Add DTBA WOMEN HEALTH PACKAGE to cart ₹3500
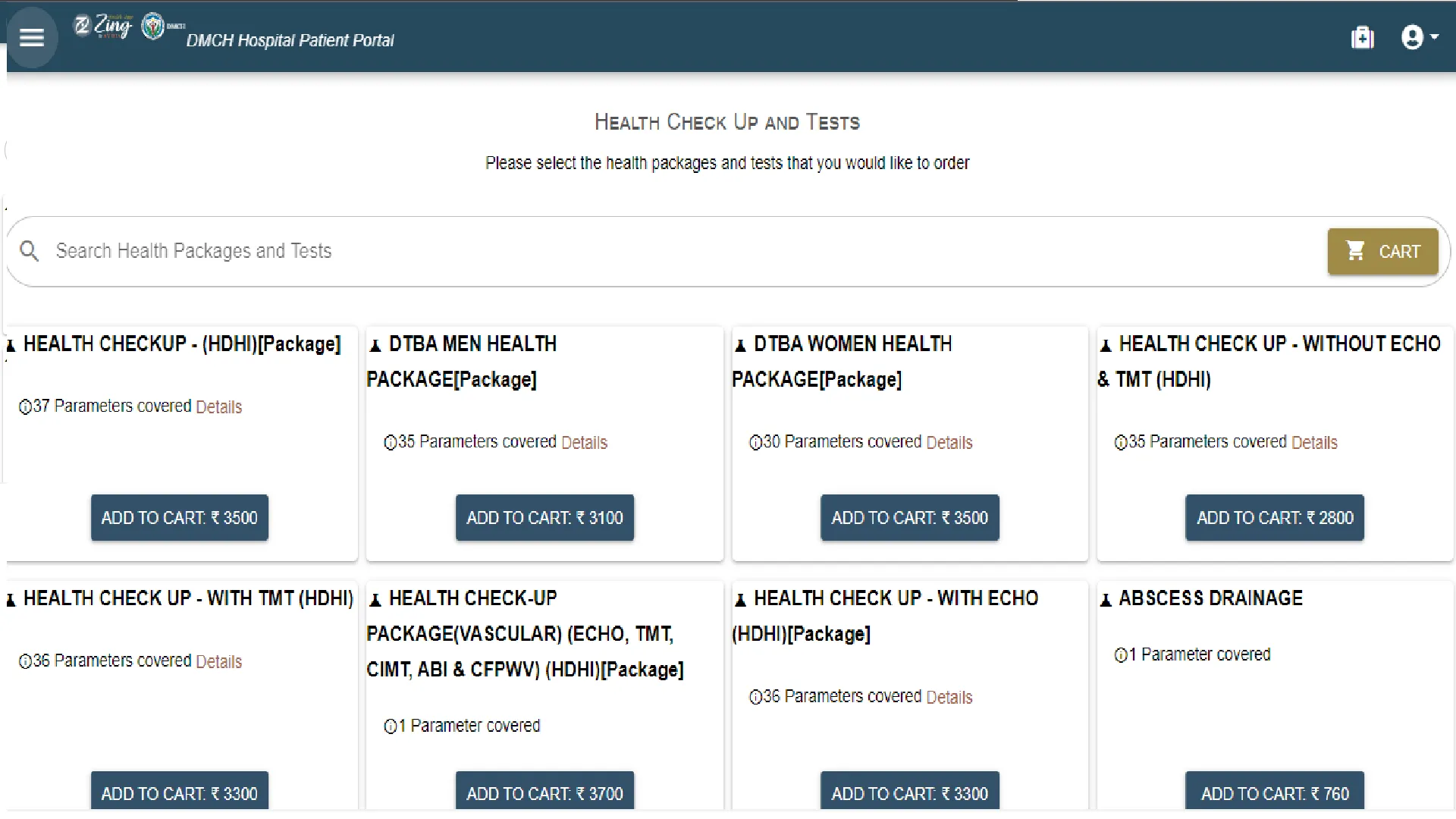Screen dimensions: 1456x819 coord(910,518)
